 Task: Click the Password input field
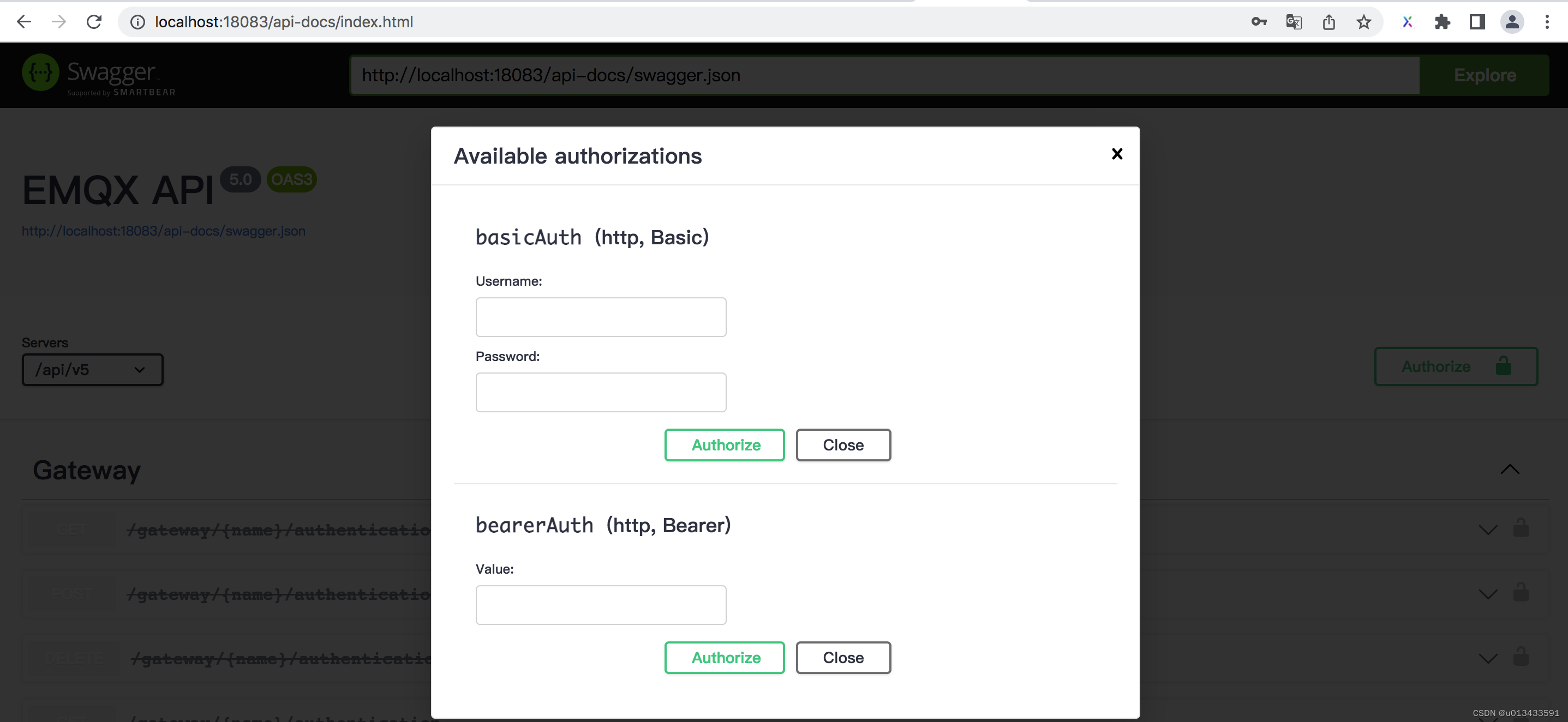click(x=601, y=392)
